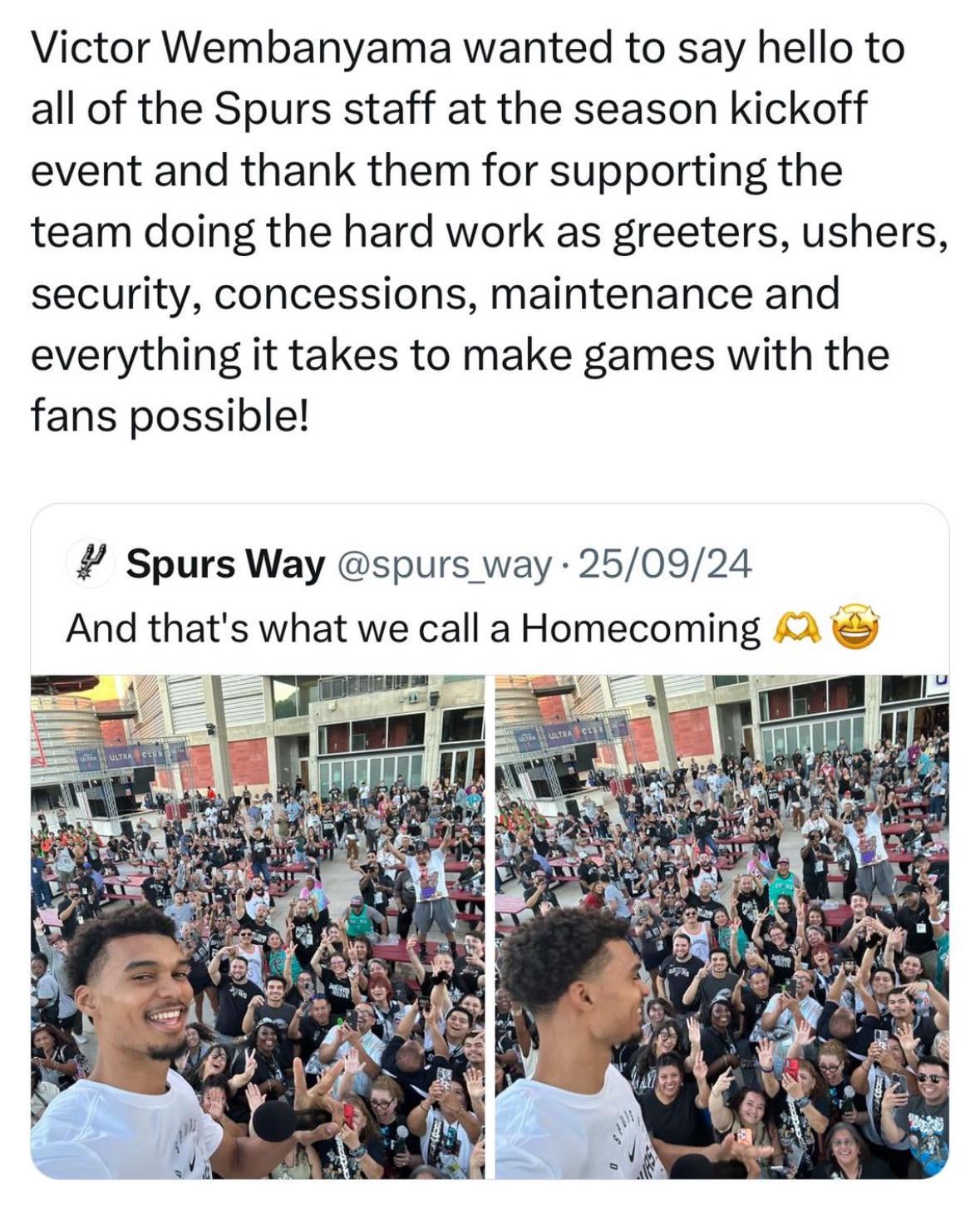Open the right side-profile crowd photo
This screenshot has width=980, height=1210.
[721, 926]
